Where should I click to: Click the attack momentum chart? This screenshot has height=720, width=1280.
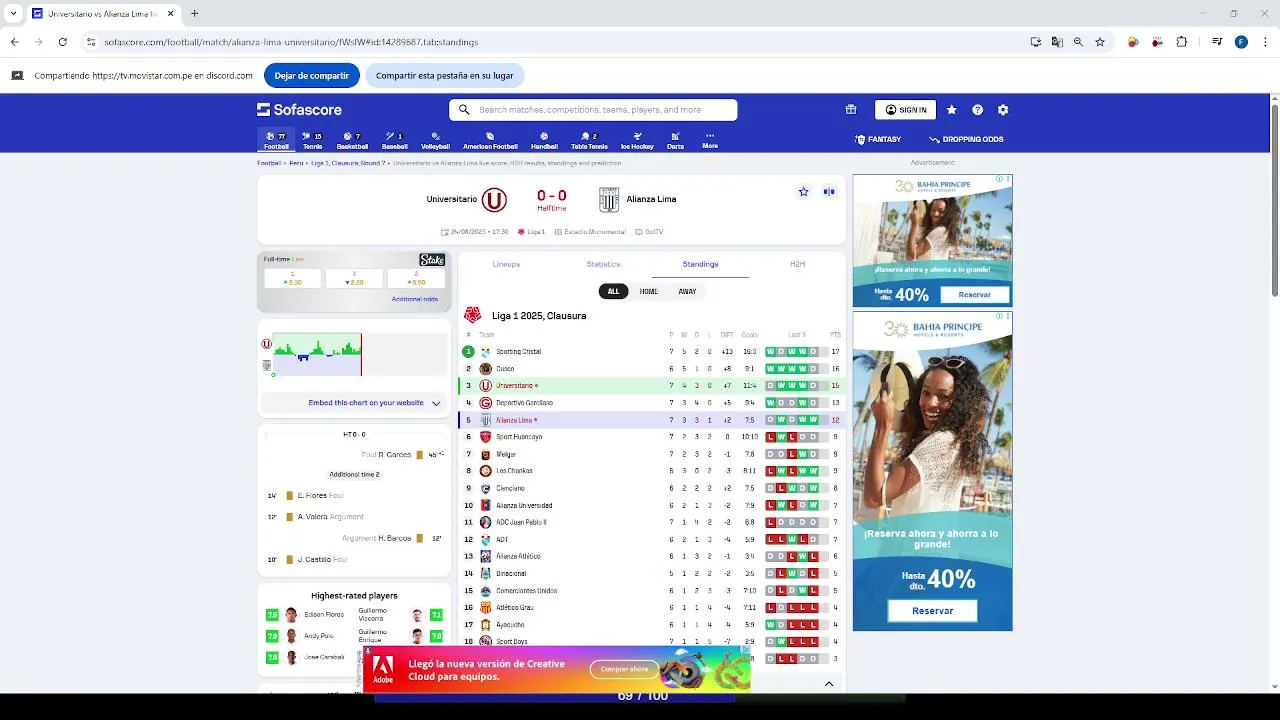[x=359, y=355]
